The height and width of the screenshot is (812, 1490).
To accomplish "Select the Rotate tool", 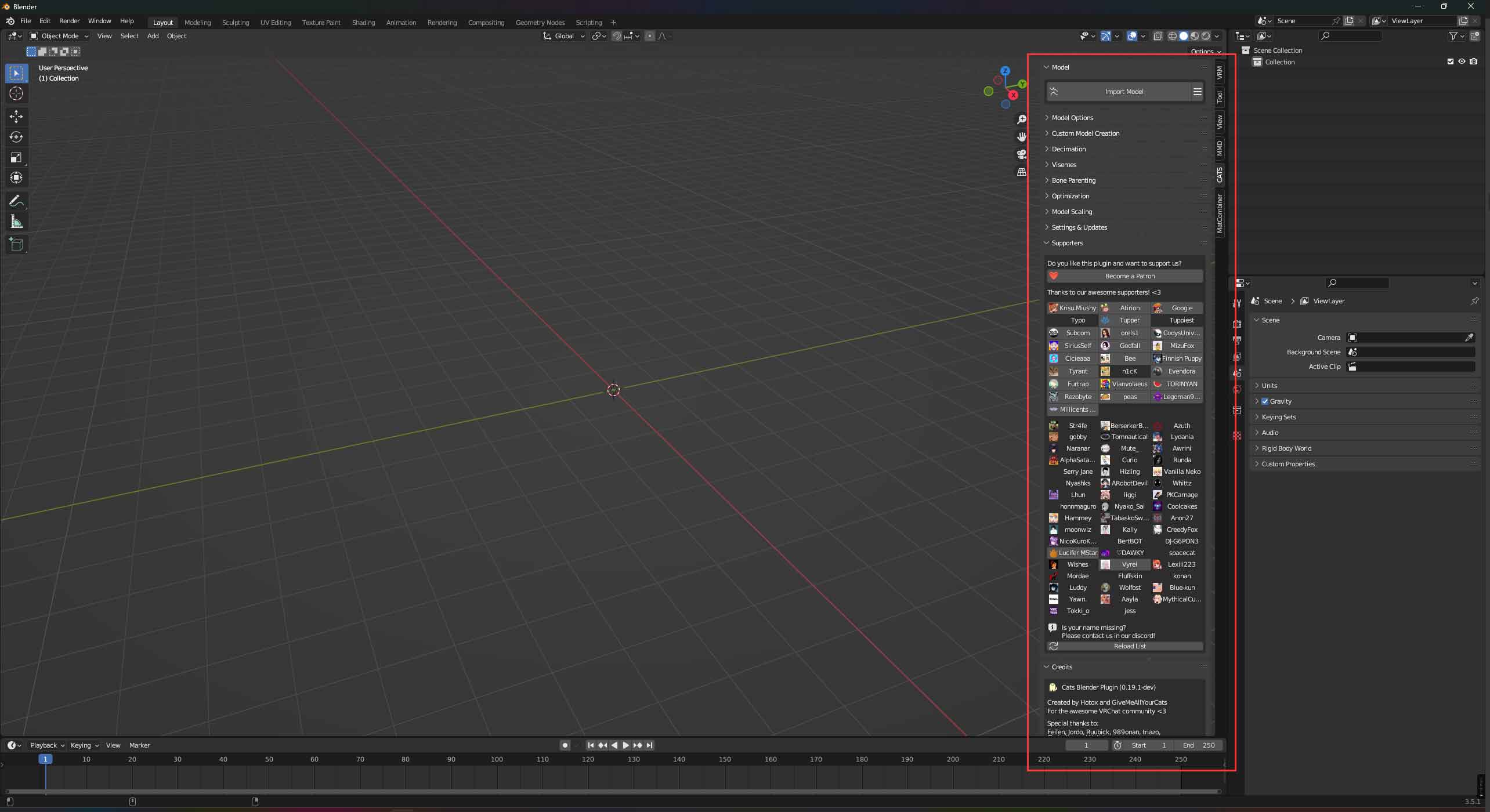I will click(x=16, y=137).
